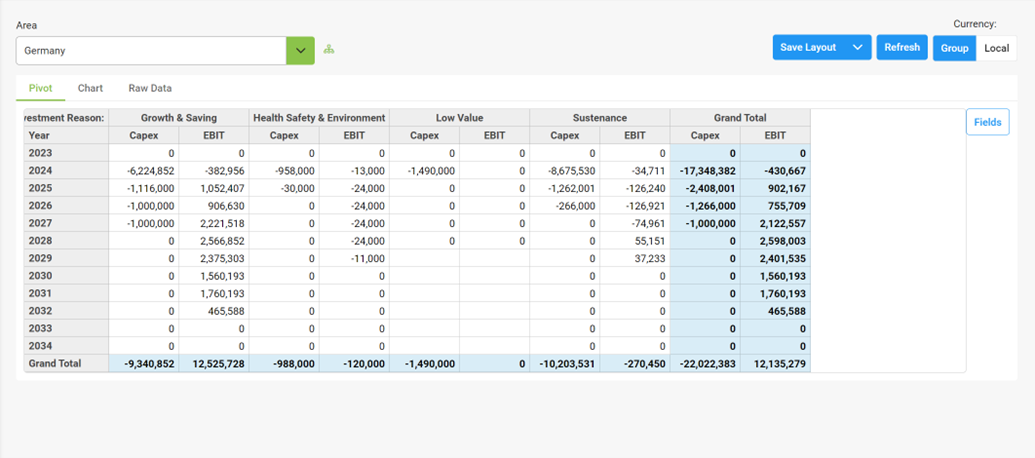The width and height of the screenshot is (1035, 458).
Task: Switch to the Chart tab
Action: click(90, 88)
